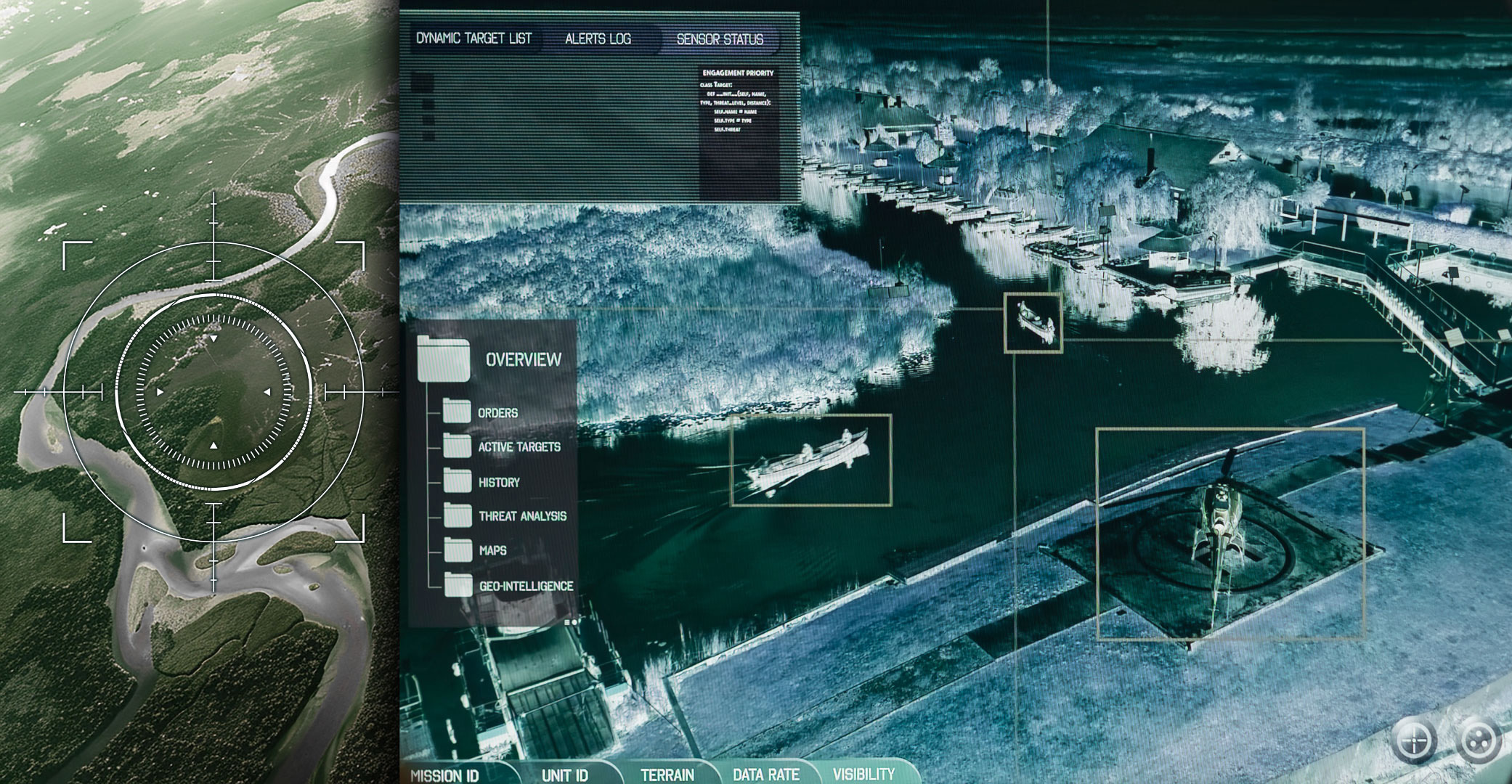Switch to the Dynamic Target List tab

(x=473, y=38)
